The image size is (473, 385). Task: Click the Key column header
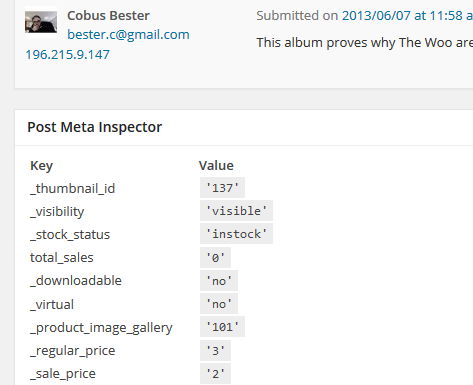pyautogui.click(x=41, y=166)
